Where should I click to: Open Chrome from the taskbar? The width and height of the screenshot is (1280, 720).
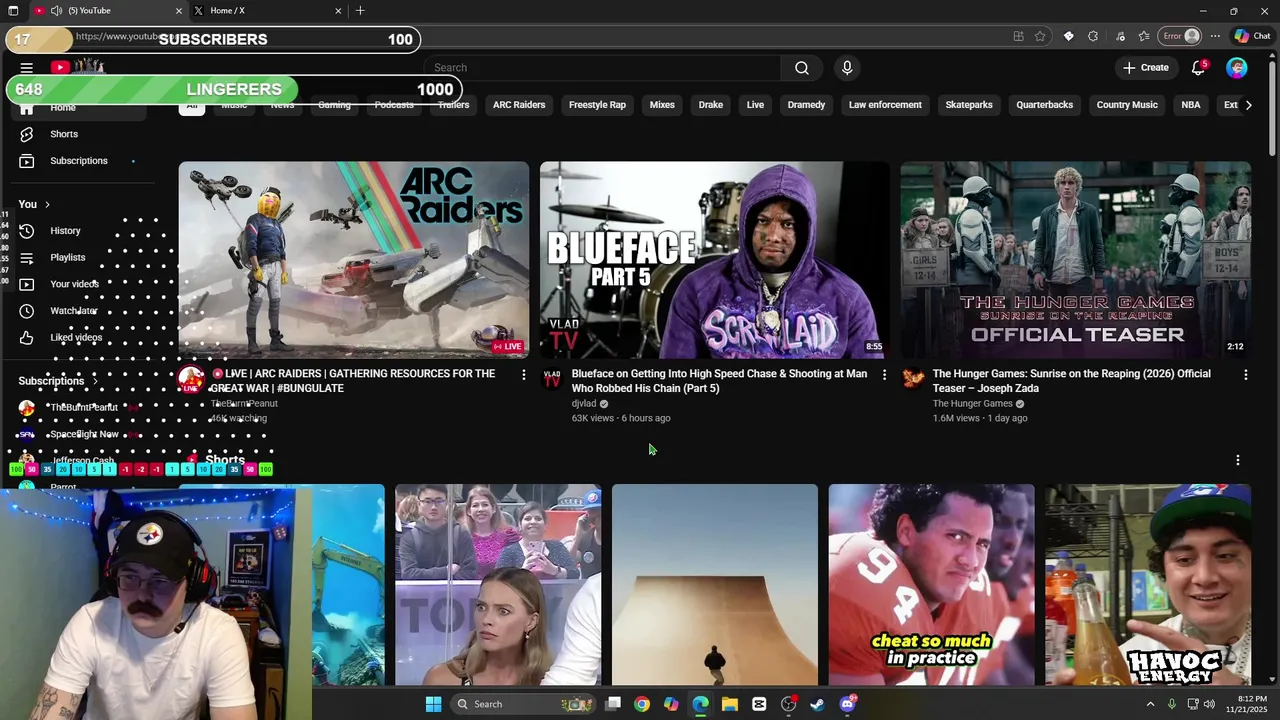(x=642, y=704)
